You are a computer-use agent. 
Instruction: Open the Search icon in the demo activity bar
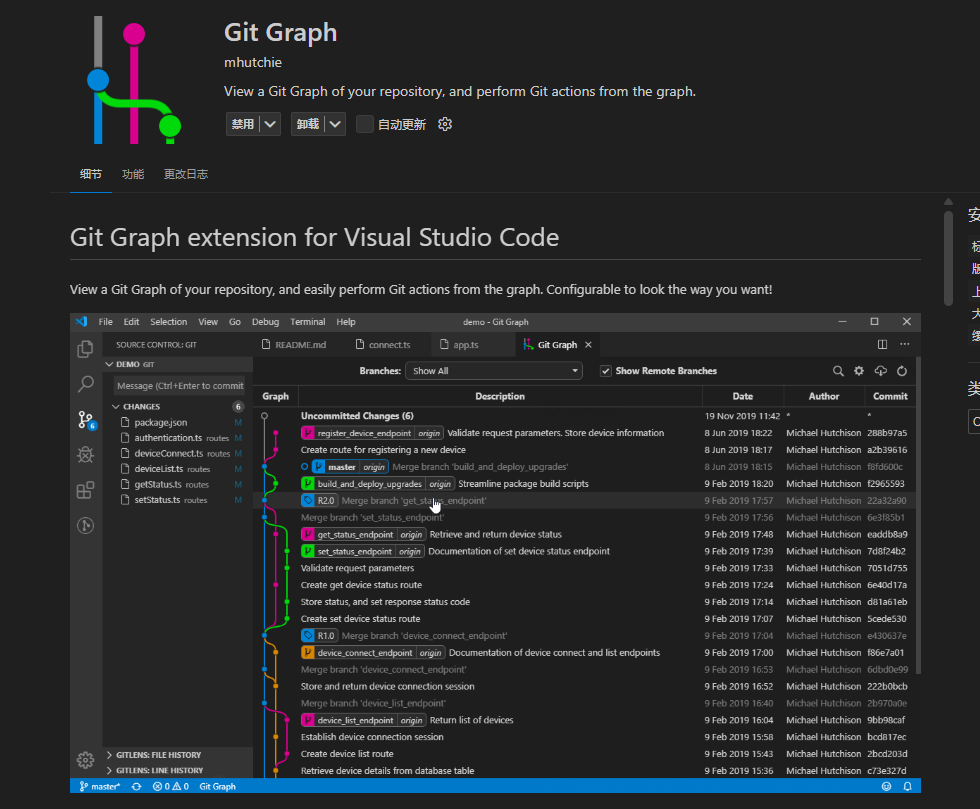point(86,384)
